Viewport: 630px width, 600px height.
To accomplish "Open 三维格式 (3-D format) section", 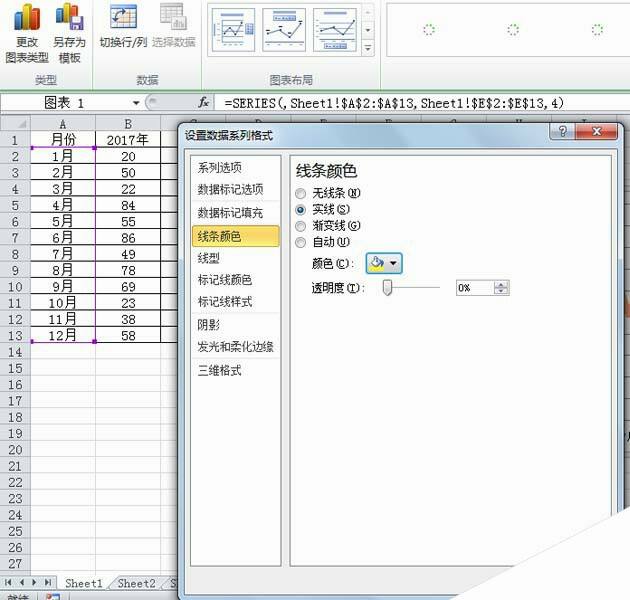I will coord(235,370).
